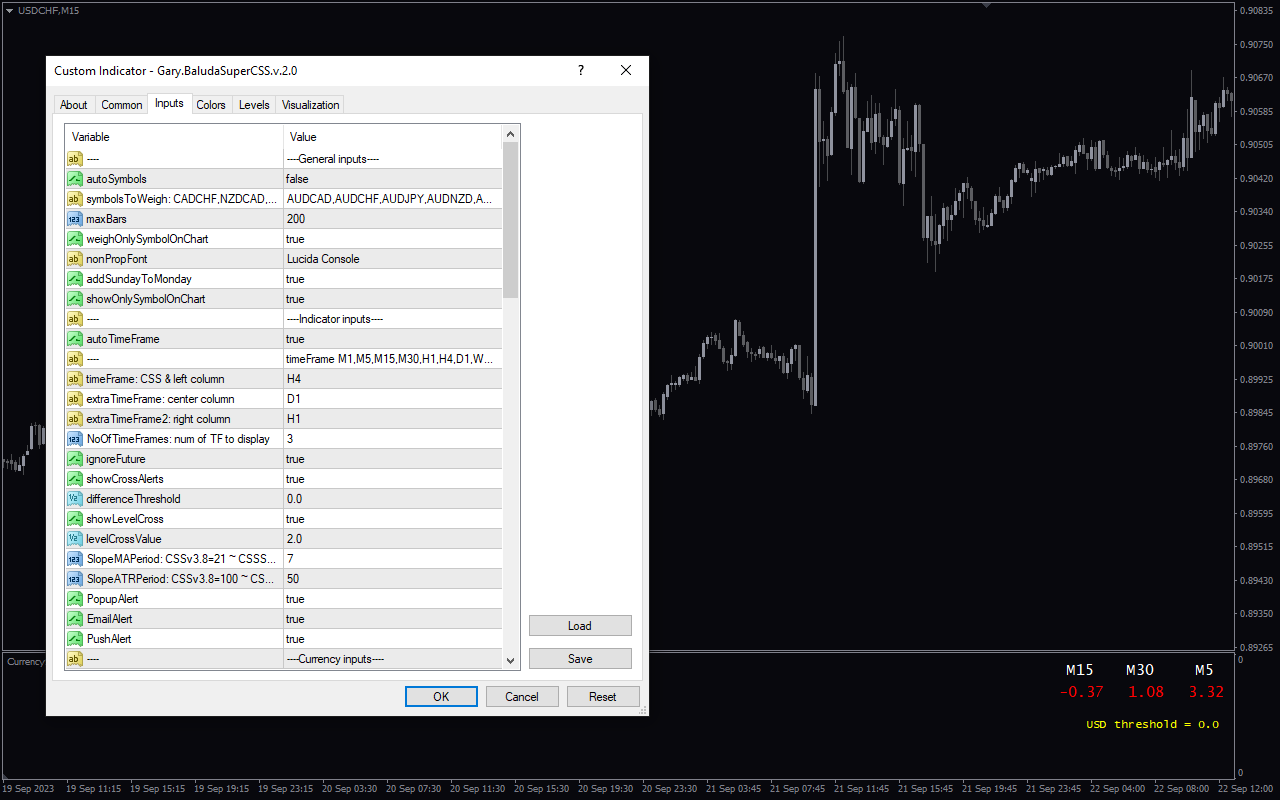Click the double icon beside differenceThreshold

(75, 499)
